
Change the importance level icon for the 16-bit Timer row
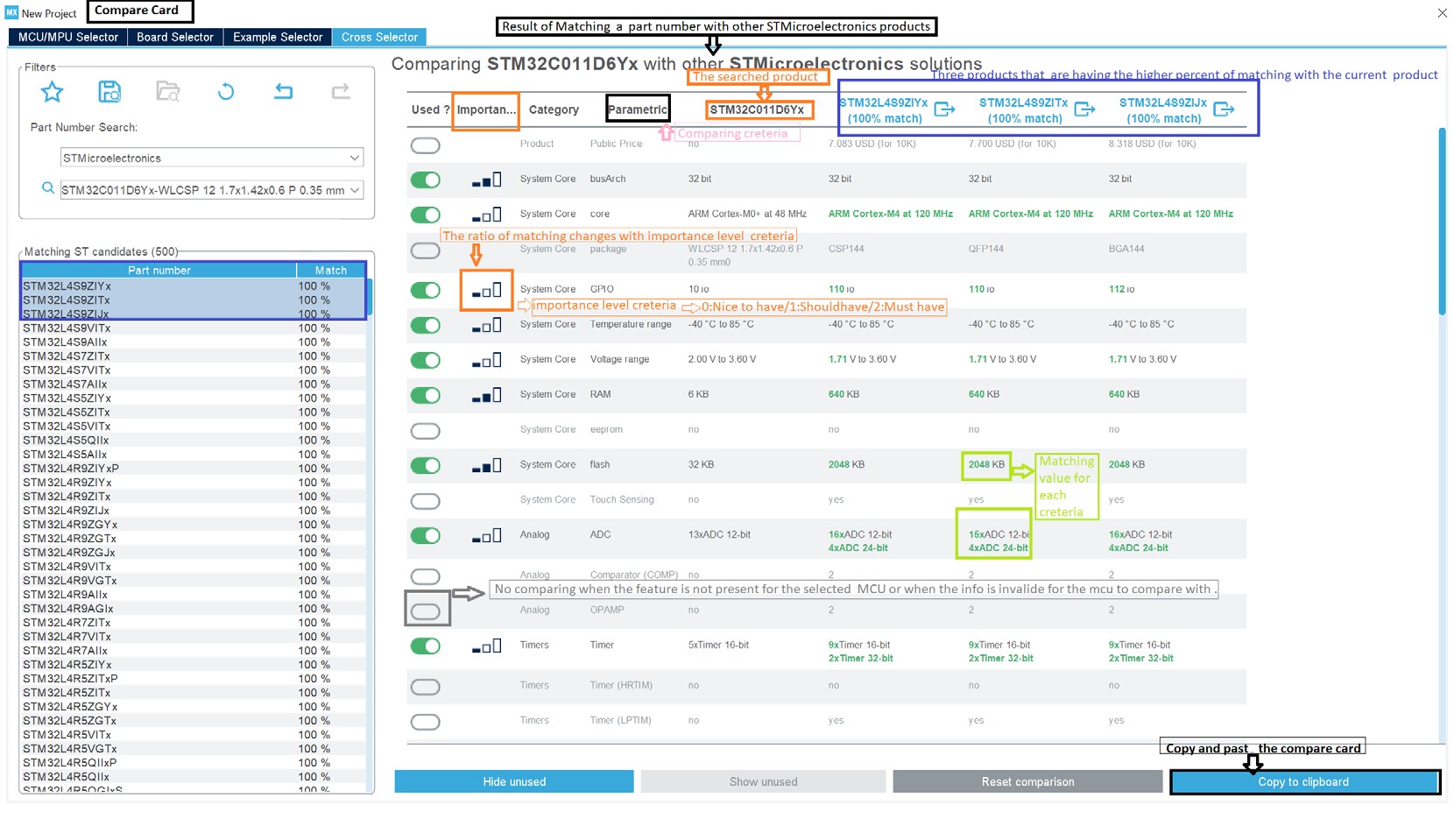(487, 646)
